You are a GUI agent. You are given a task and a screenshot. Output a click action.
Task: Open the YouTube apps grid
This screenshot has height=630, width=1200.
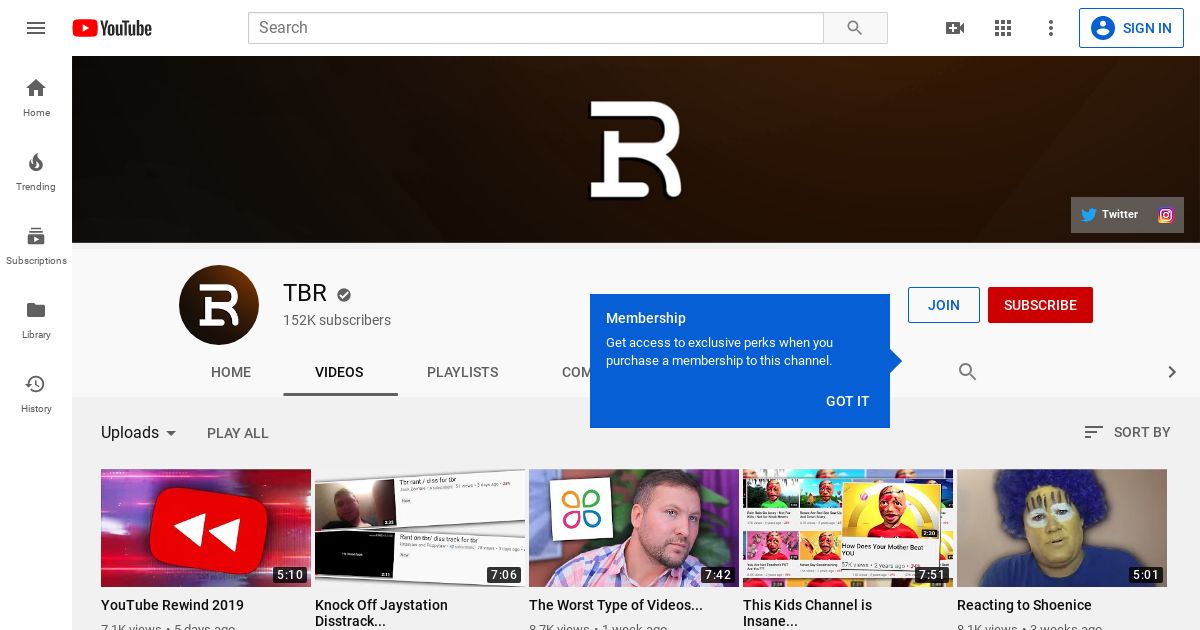click(1003, 28)
